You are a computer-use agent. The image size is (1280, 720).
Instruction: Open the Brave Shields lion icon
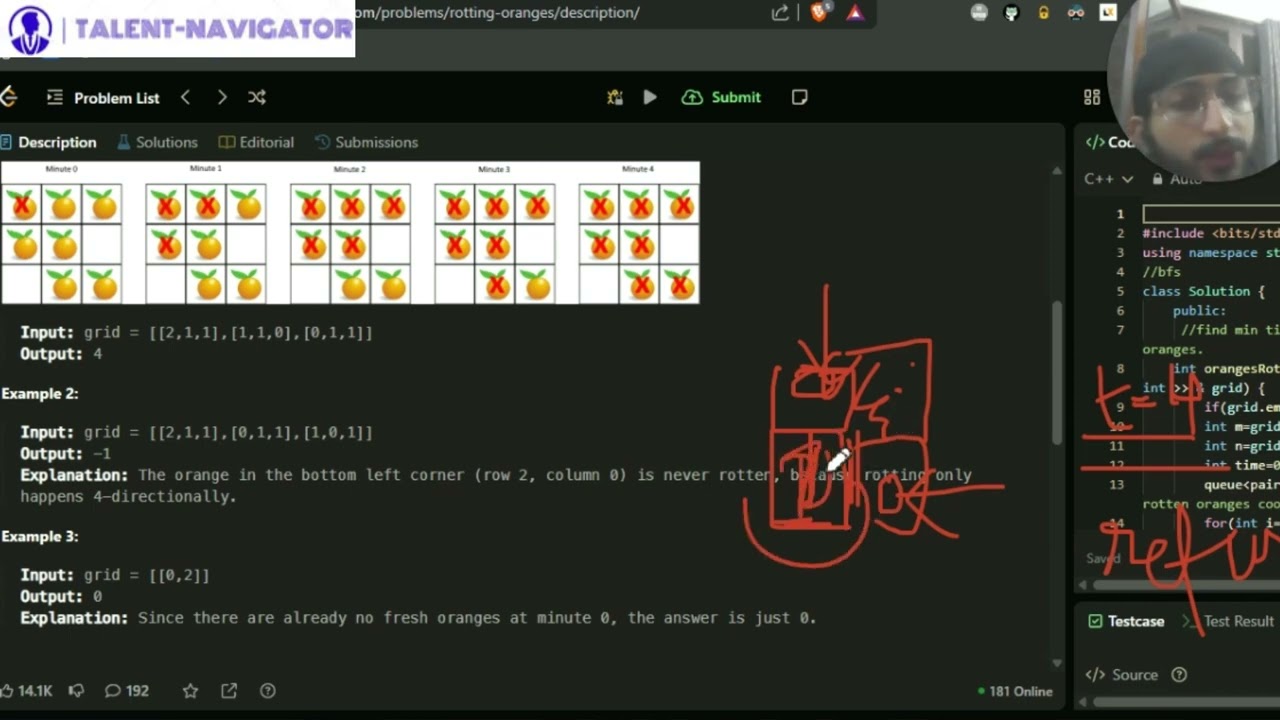[x=820, y=13]
